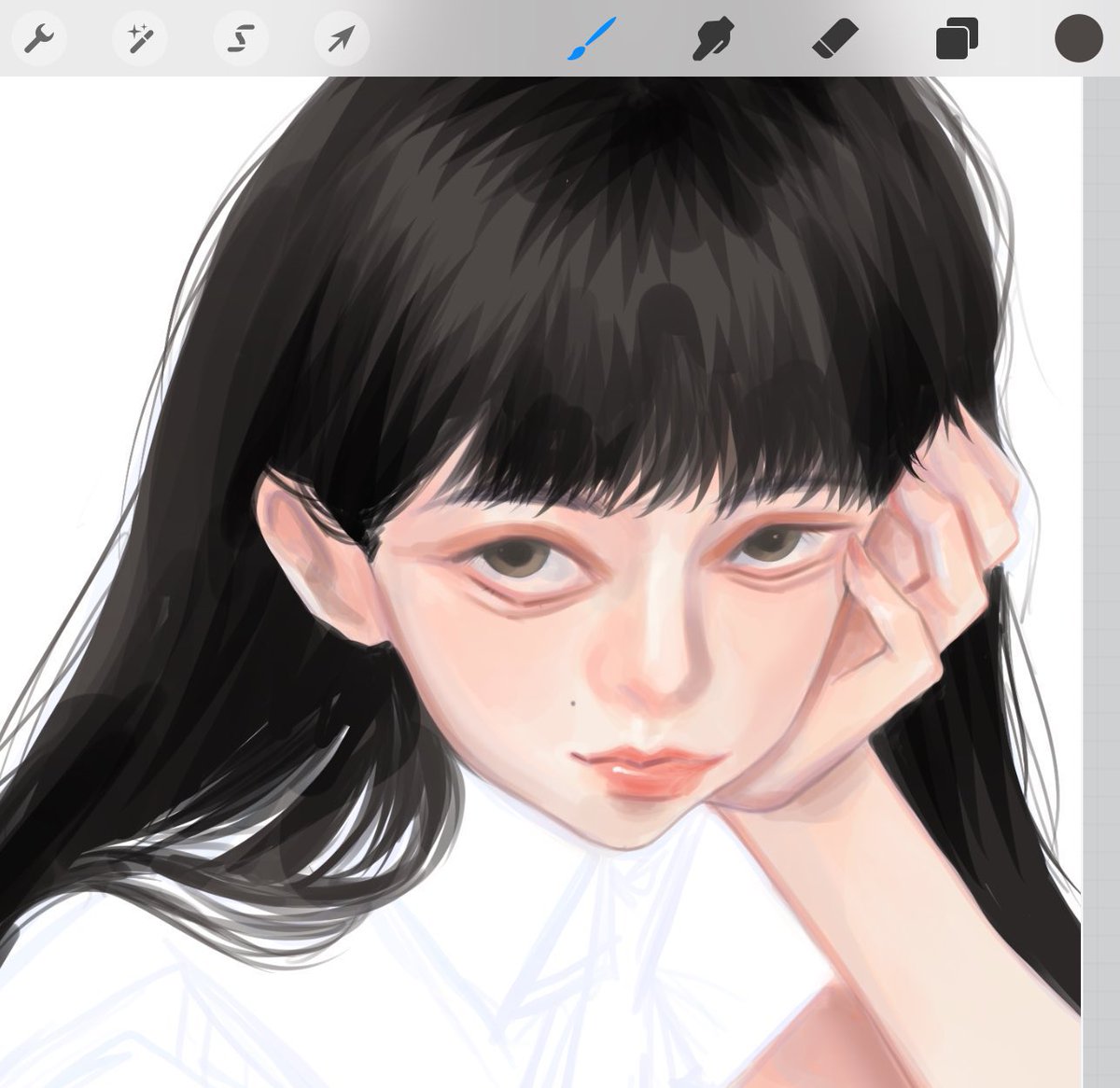Tap the portrait canvas artwork
The height and width of the screenshot is (1088, 1120).
(540, 582)
